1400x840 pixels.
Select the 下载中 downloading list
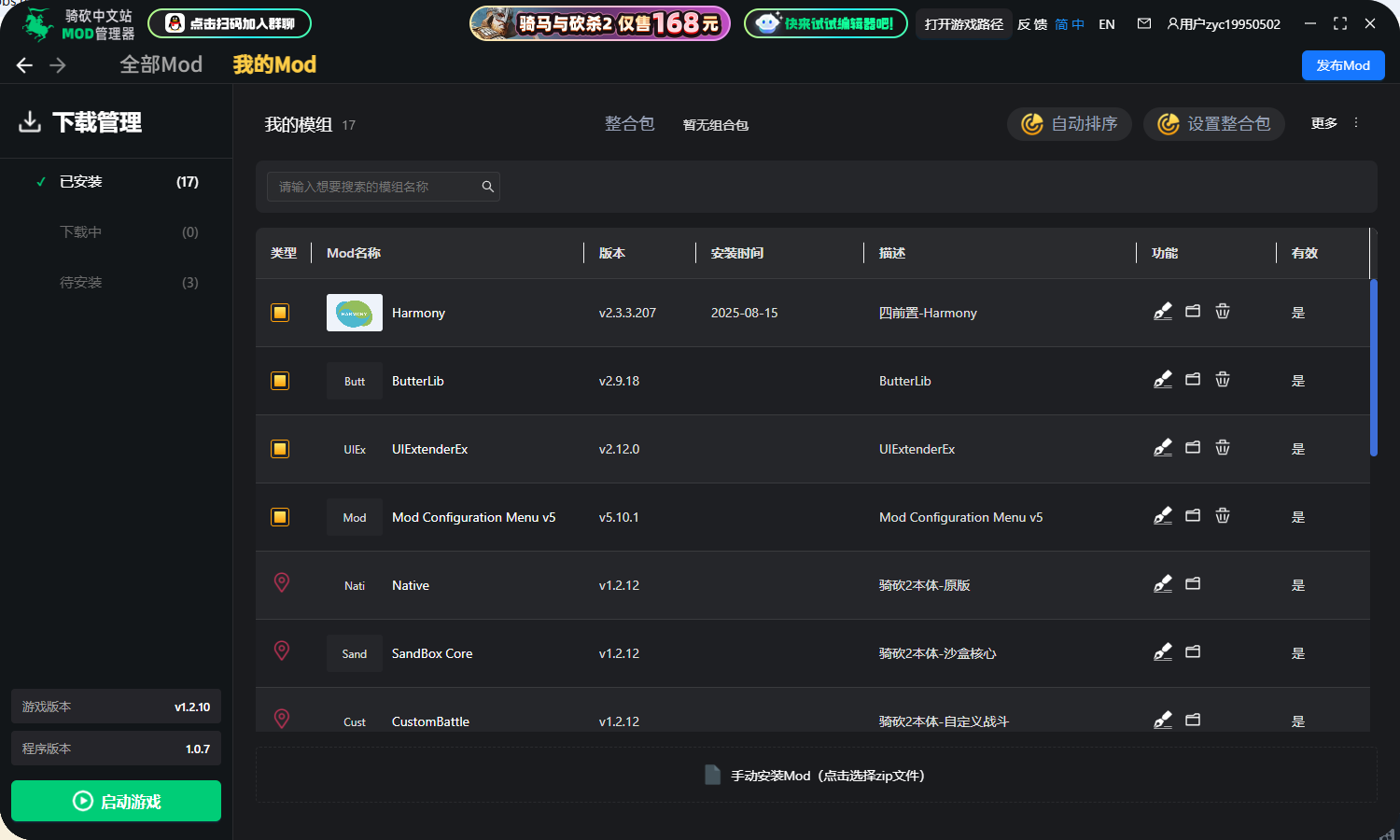point(116,232)
